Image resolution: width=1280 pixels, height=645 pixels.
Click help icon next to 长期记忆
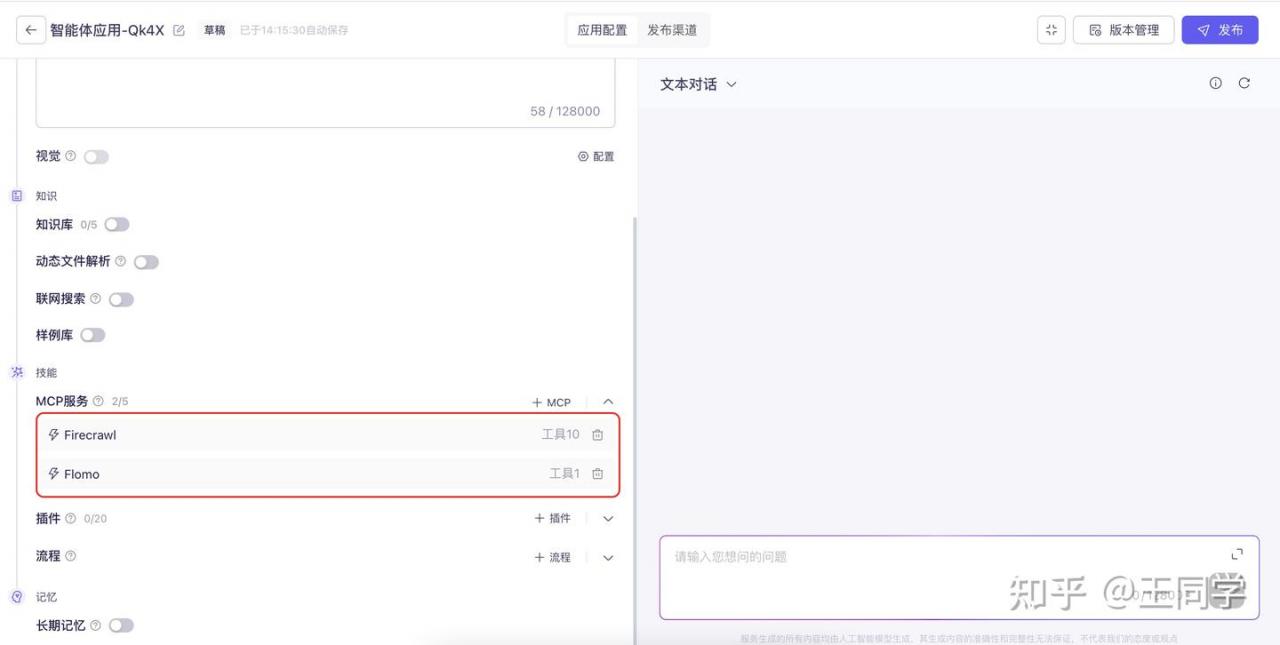click(x=96, y=625)
